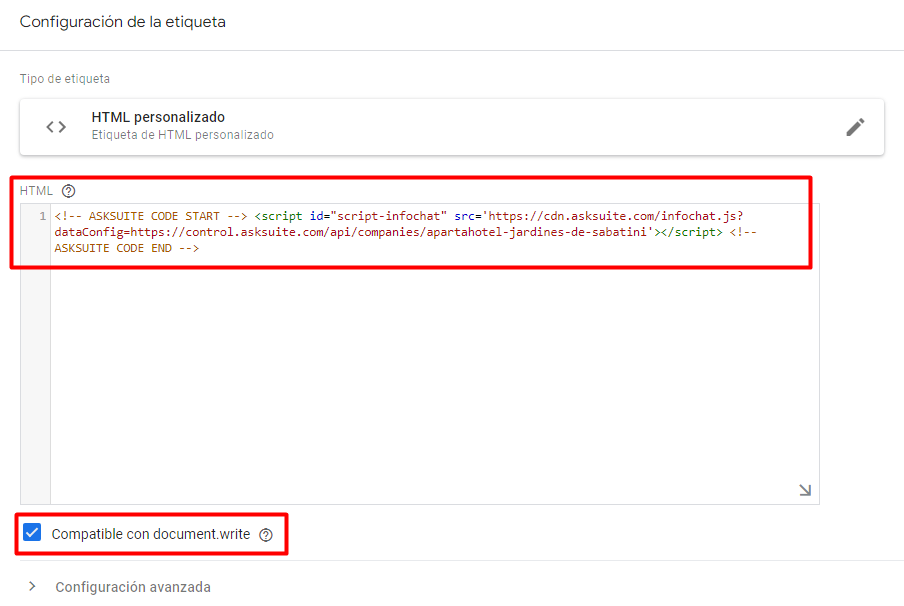Click the Configuración de la etiqueta heading
904x606 pixels.
coord(123,22)
